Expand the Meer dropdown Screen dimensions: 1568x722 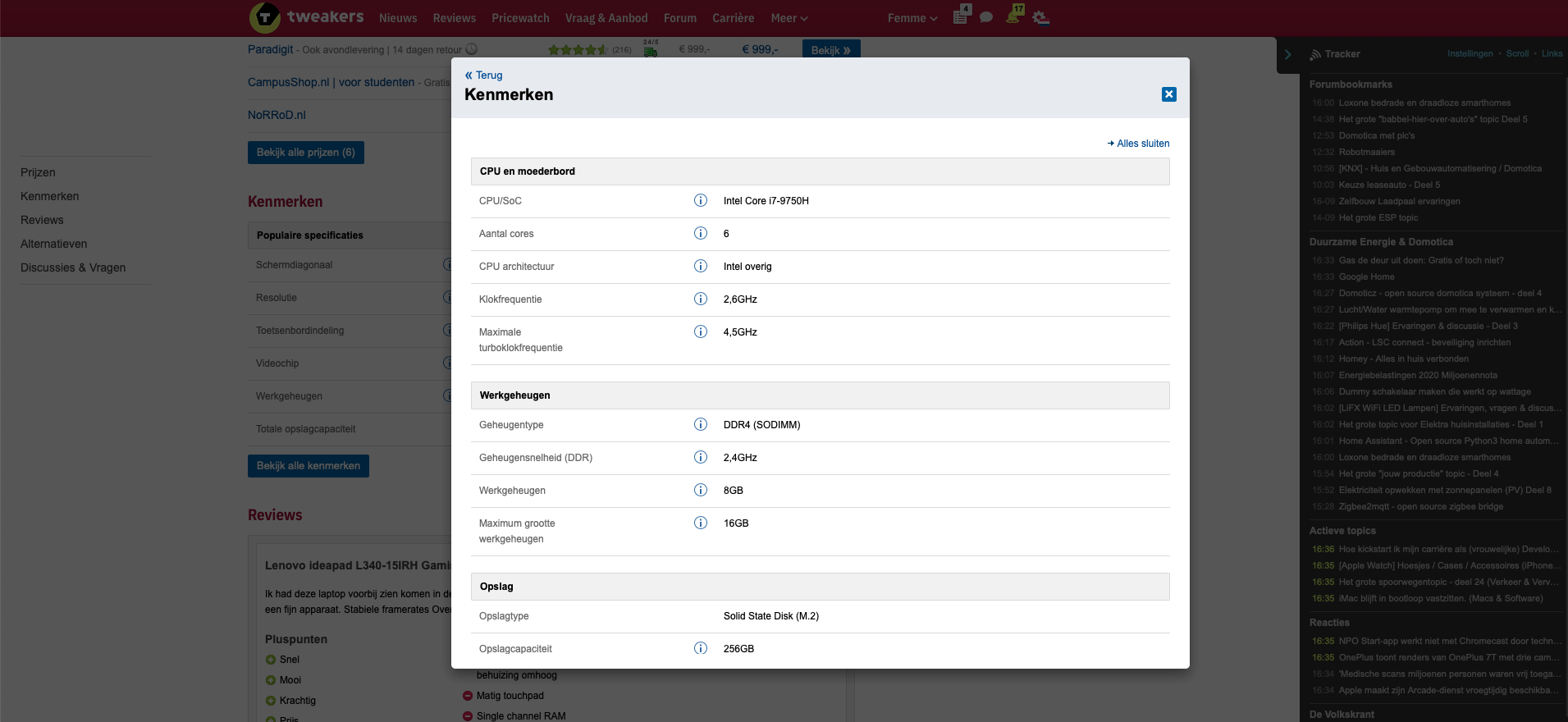(x=789, y=18)
